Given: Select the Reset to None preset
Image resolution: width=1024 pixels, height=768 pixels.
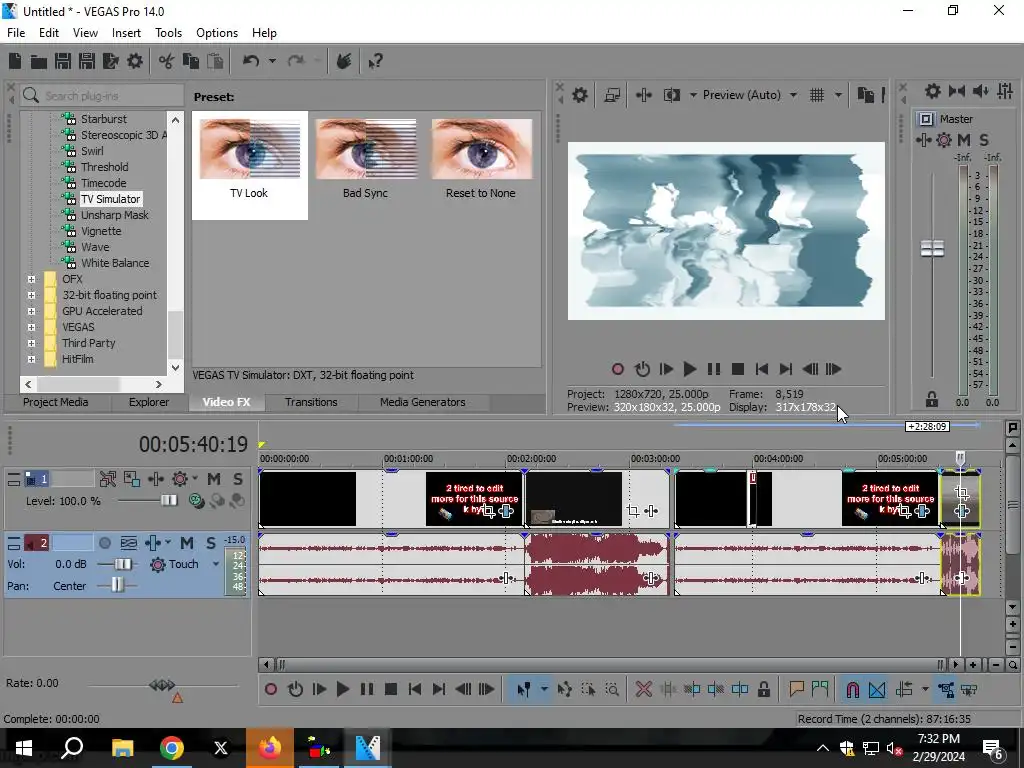Looking at the screenshot, I should pos(481,159).
